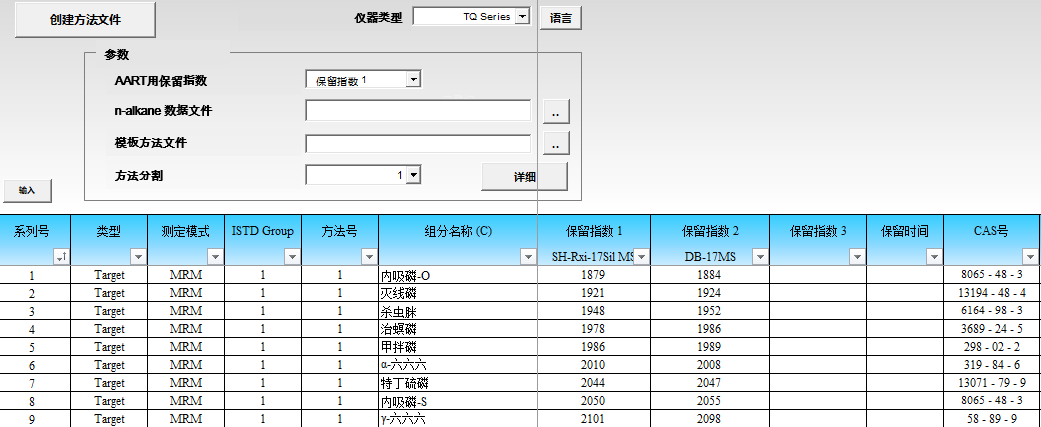The width and height of the screenshot is (1041, 427).
Task: Click the n-alkane 数据文件 input field
Action: click(418, 111)
